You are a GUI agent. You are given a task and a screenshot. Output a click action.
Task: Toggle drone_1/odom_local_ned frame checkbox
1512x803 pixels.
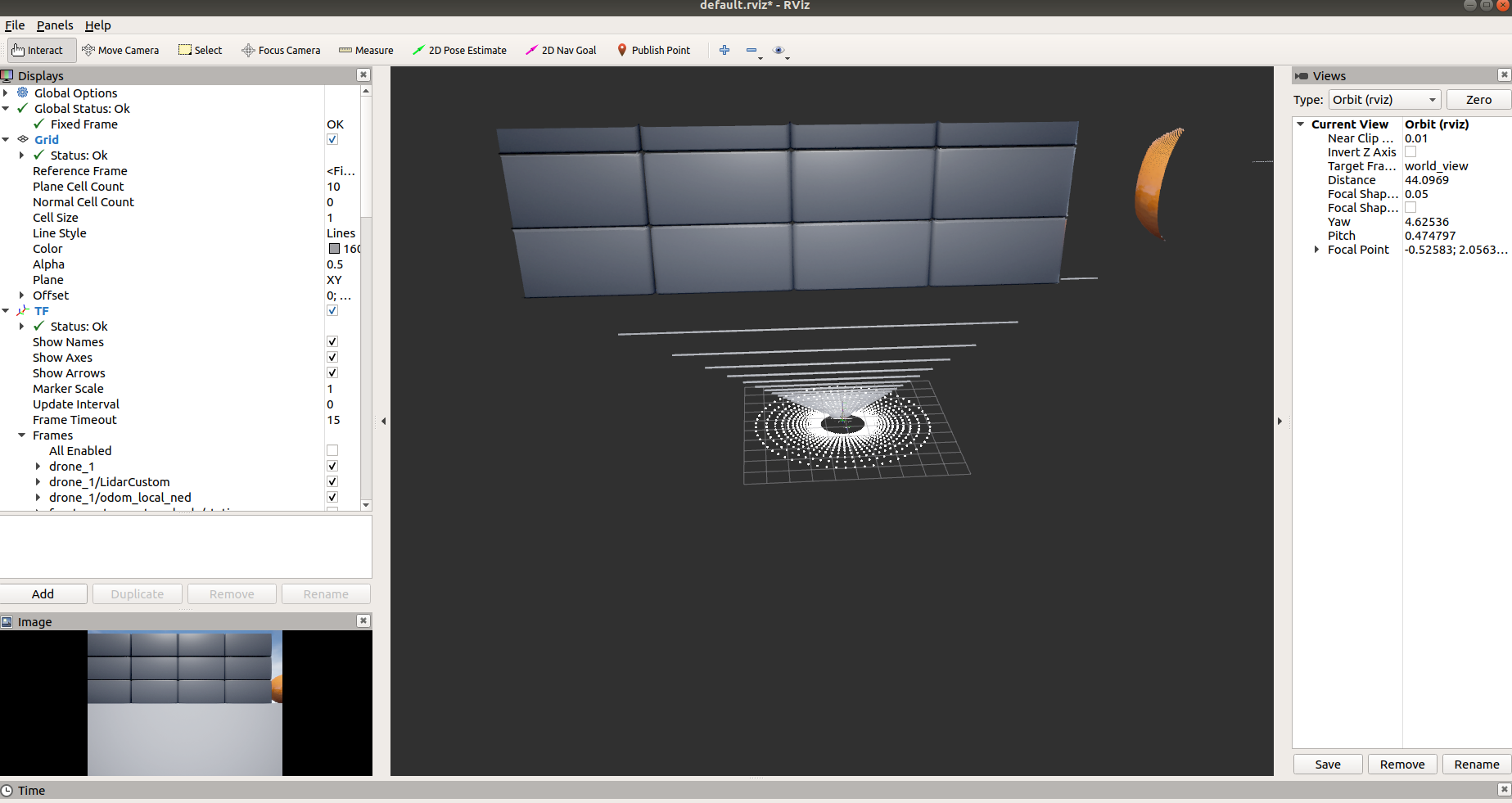tap(332, 497)
